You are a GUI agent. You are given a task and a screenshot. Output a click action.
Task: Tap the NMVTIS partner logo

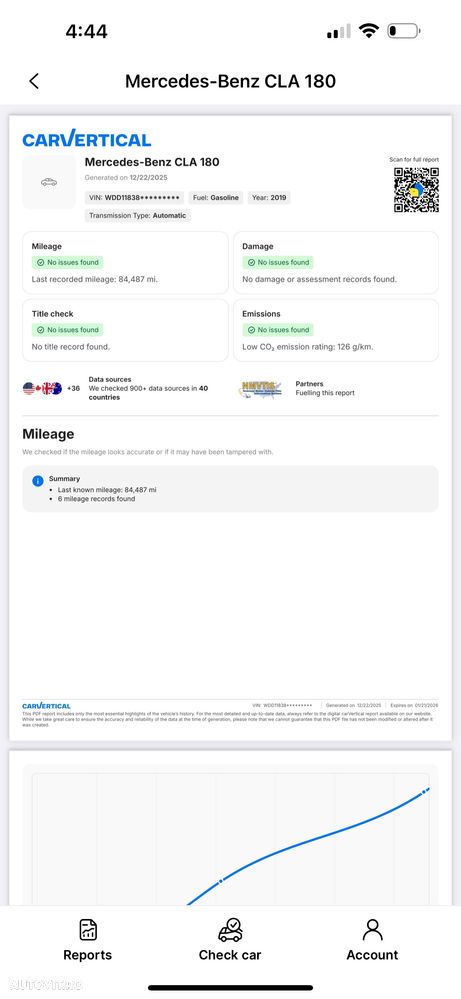pyautogui.click(x=261, y=389)
